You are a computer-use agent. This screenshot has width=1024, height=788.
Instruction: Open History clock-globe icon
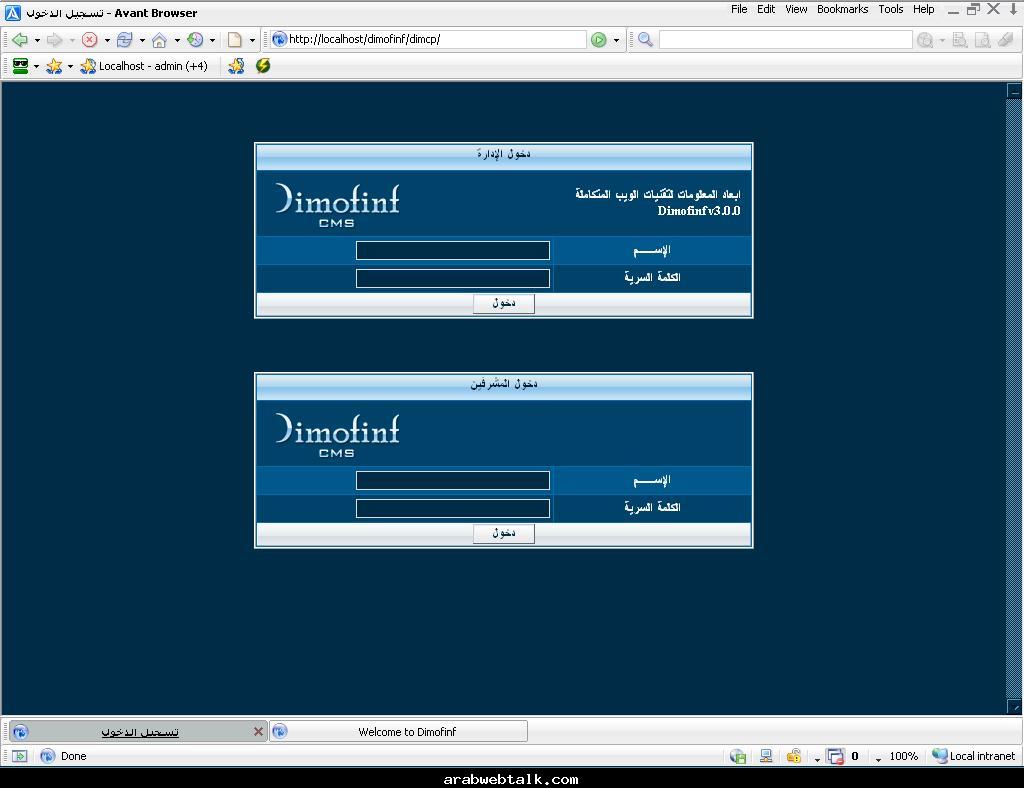coord(195,40)
